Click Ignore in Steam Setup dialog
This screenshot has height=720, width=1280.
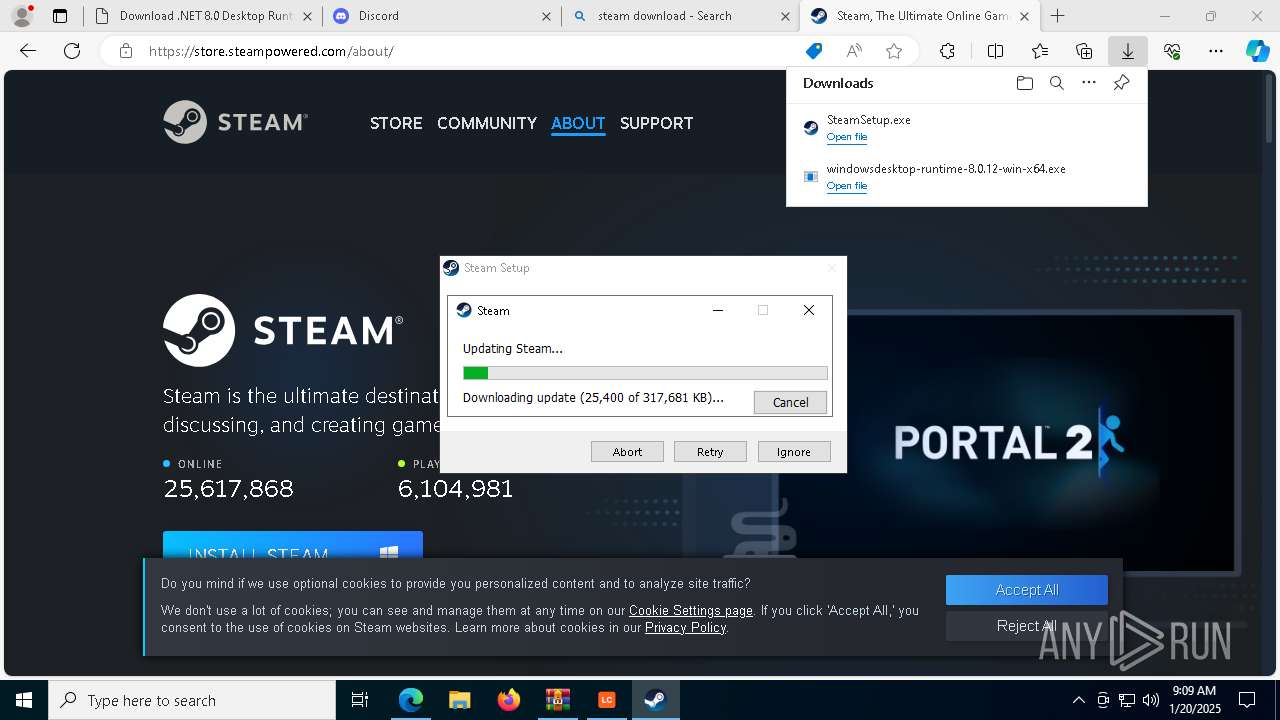pyautogui.click(x=794, y=452)
